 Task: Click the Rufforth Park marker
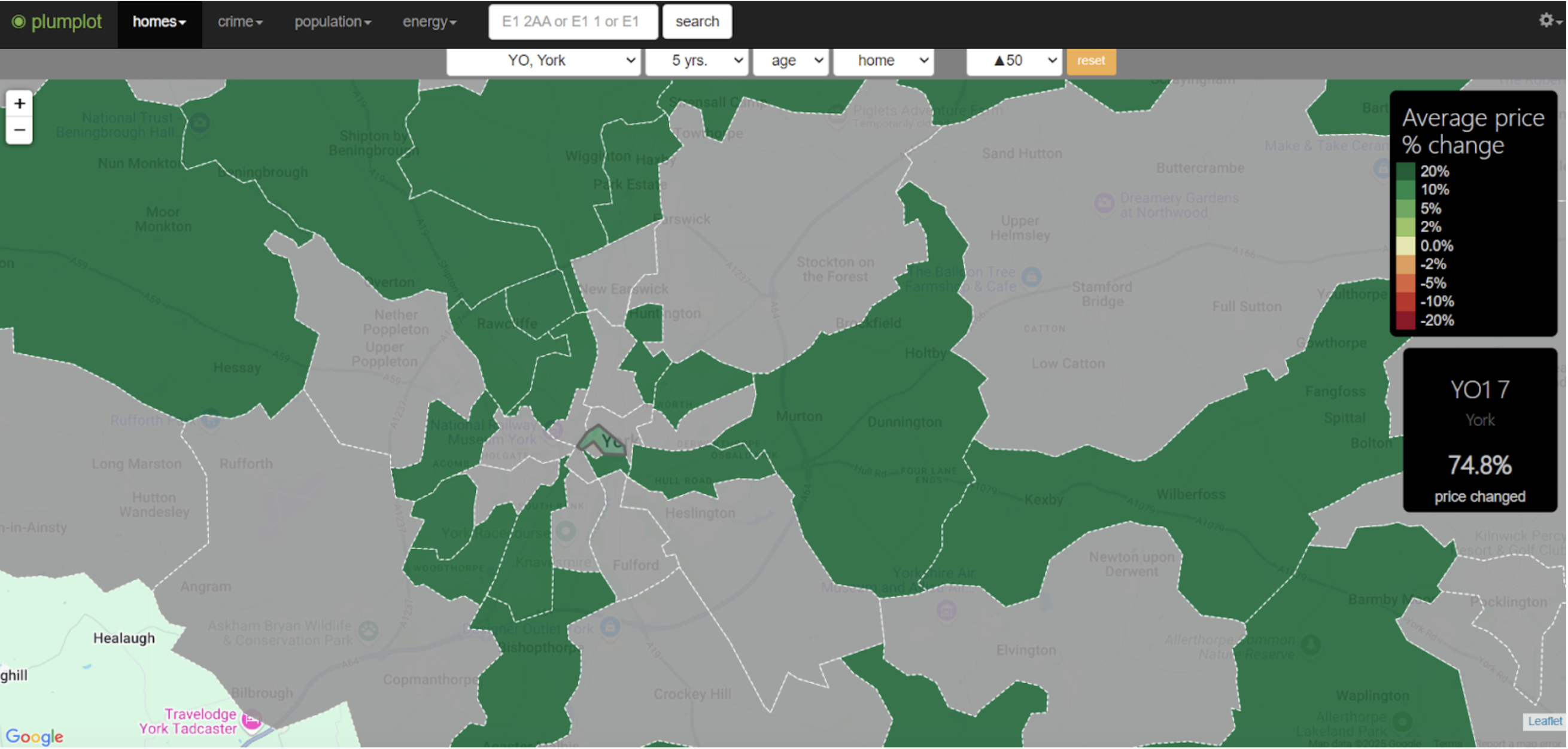click(211, 420)
